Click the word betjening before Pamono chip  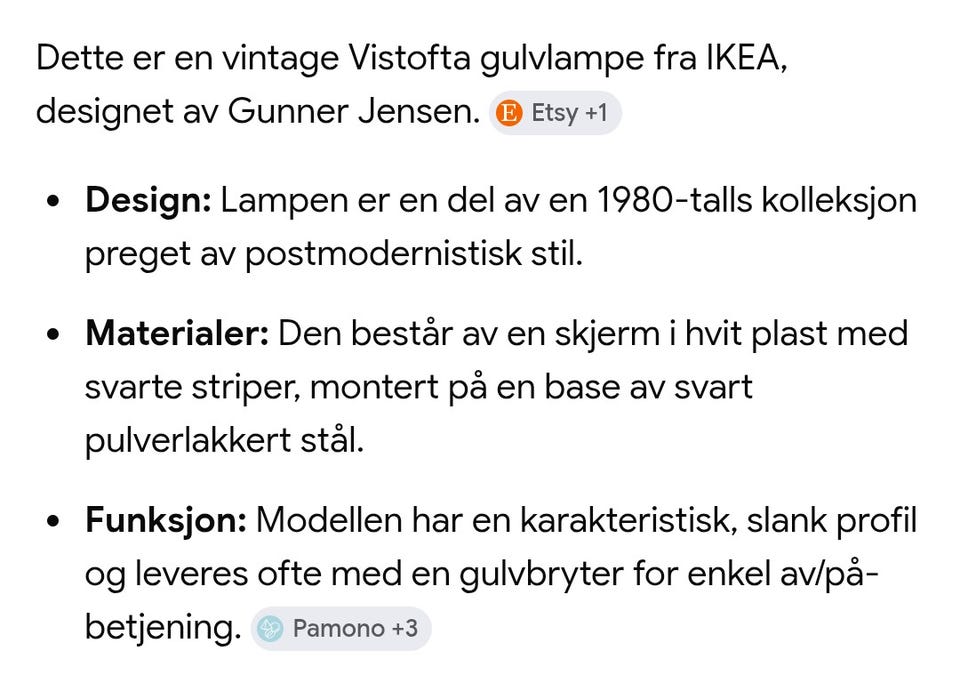tap(163, 629)
